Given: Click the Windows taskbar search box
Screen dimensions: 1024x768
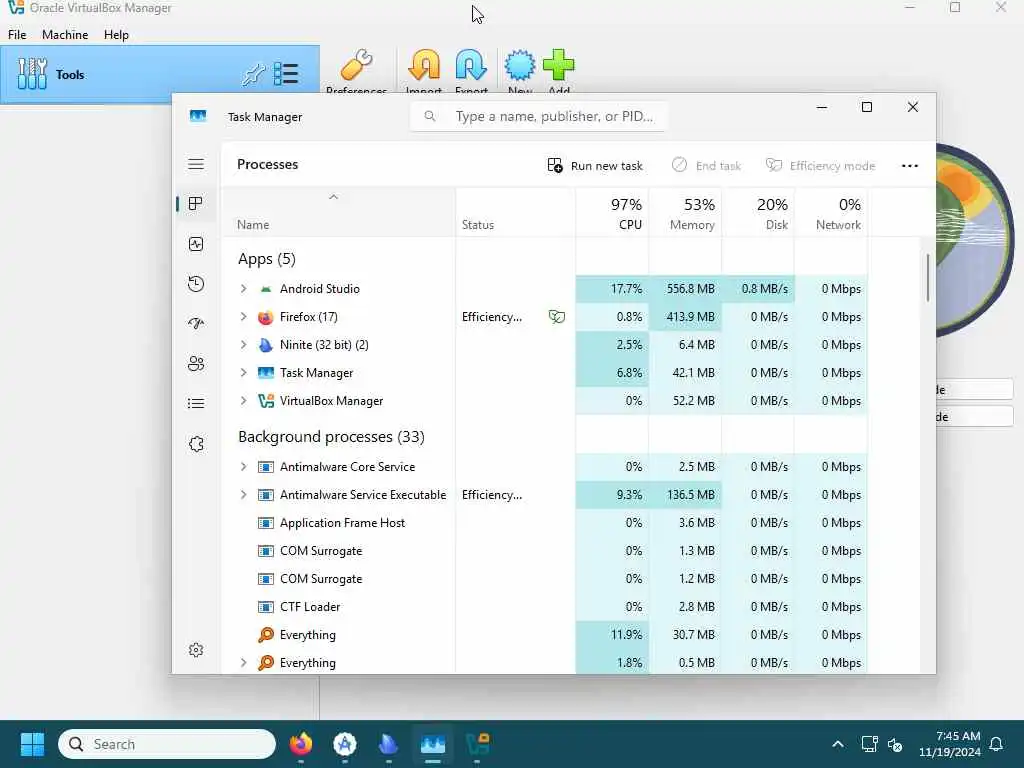Looking at the screenshot, I should [x=167, y=744].
